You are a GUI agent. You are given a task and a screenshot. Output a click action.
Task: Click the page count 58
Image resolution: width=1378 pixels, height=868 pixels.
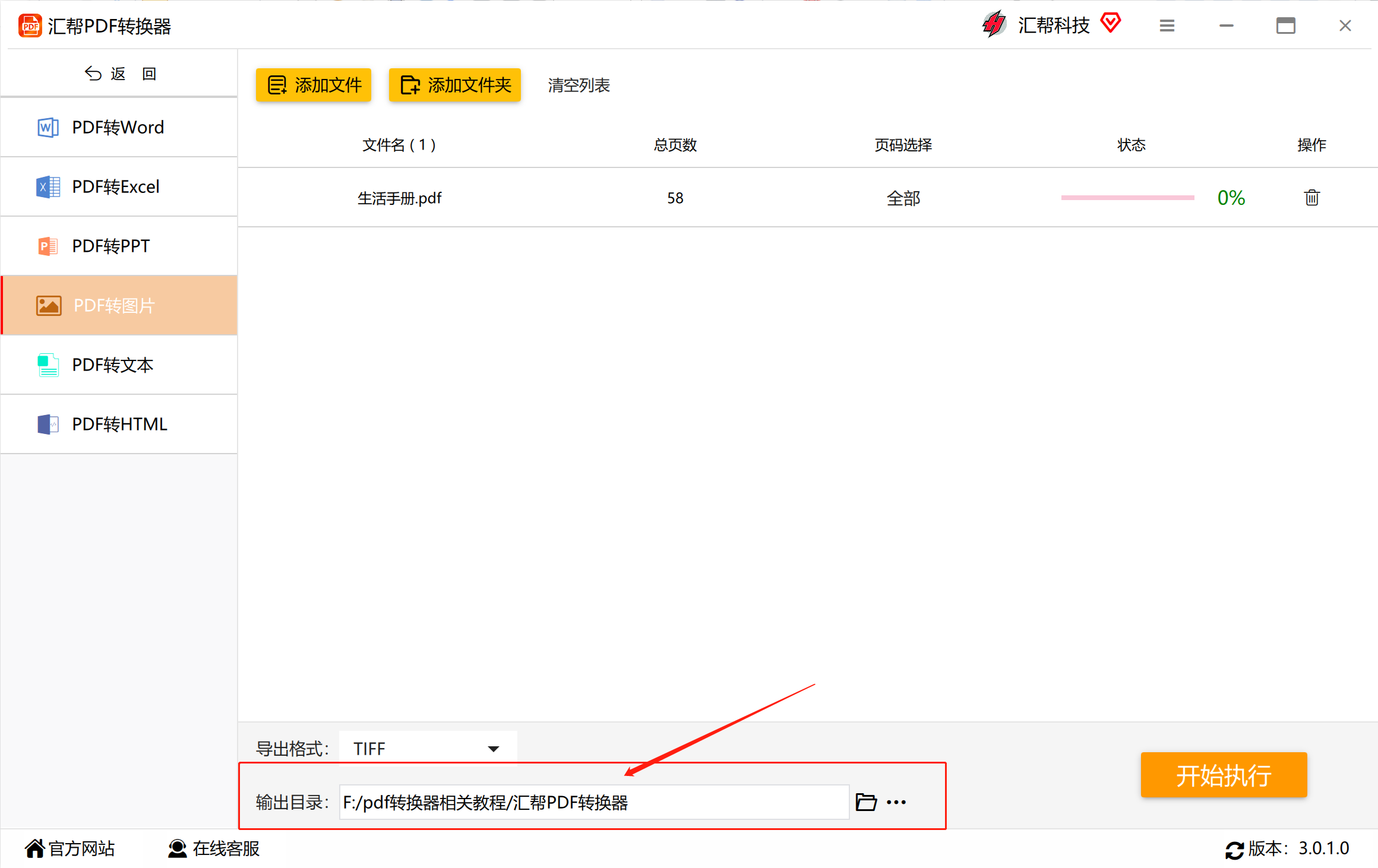675,198
